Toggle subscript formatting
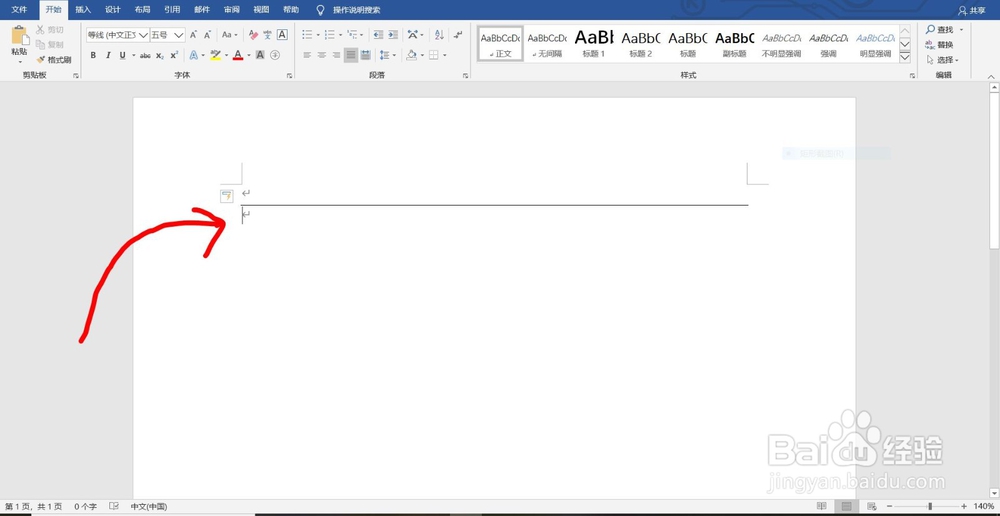The width and height of the screenshot is (1000, 516). click(x=160, y=55)
